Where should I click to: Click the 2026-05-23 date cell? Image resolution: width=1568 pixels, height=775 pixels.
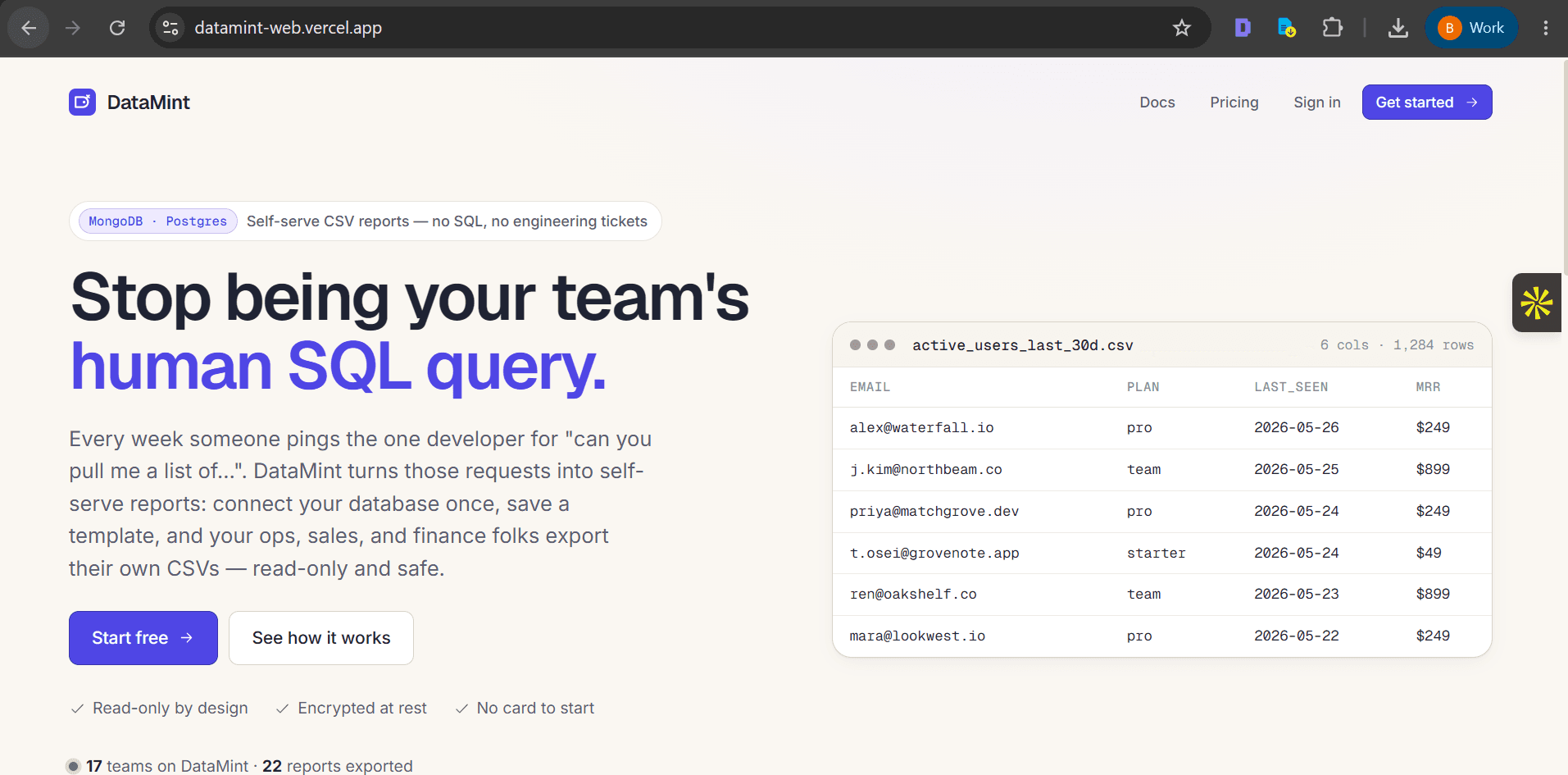coord(1296,595)
